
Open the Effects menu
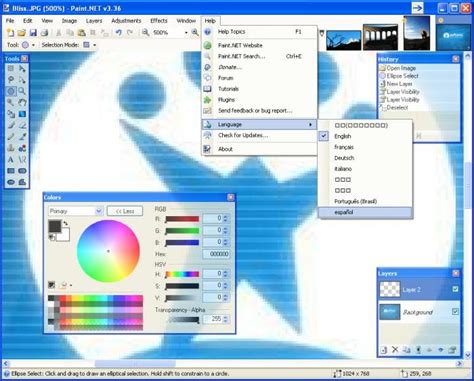[x=159, y=21]
